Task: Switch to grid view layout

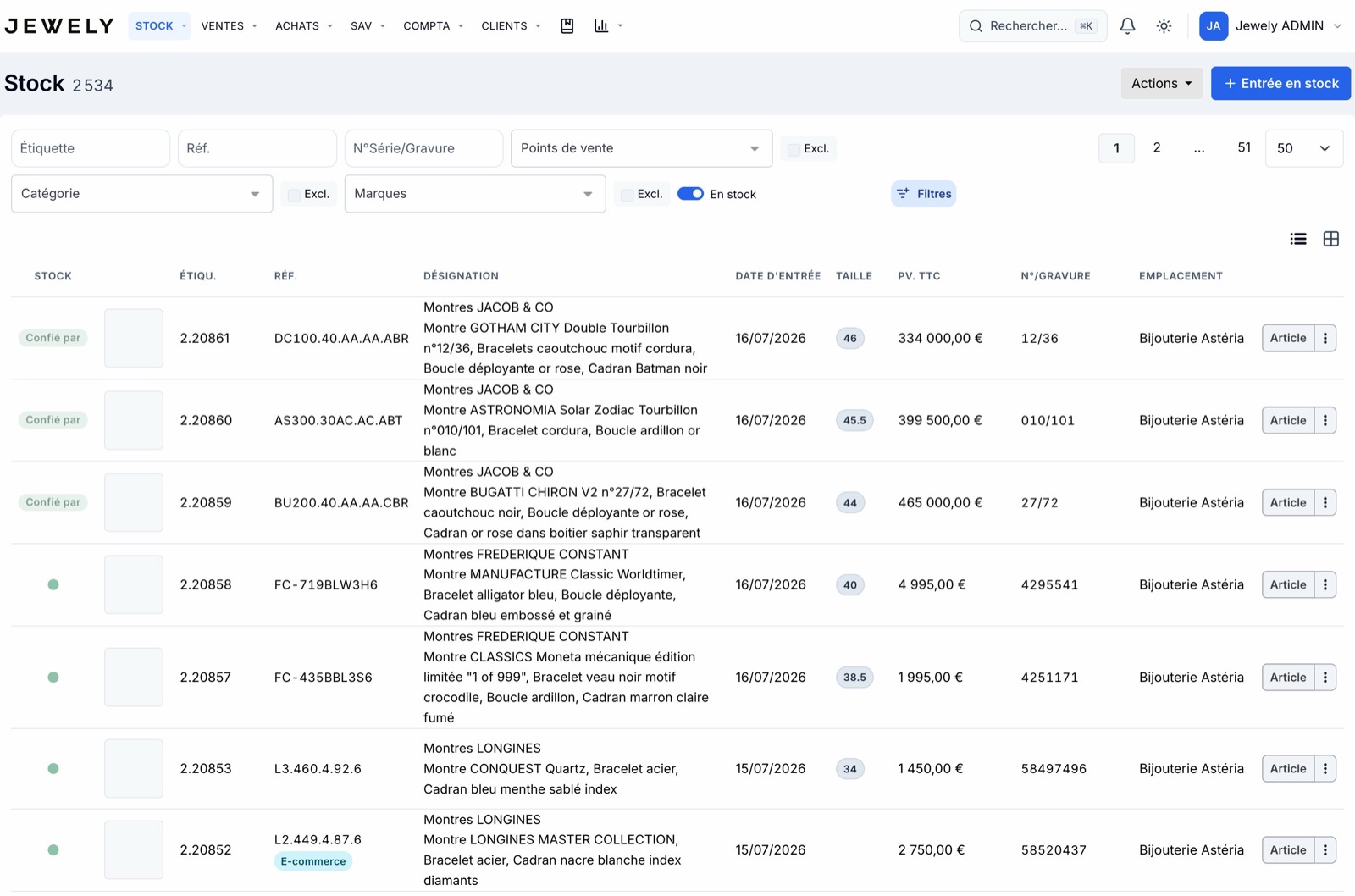Action: (x=1331, y=239)
